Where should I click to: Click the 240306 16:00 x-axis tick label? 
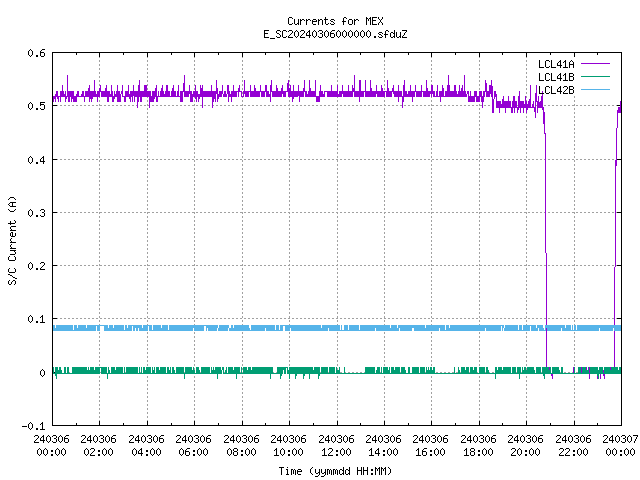(x=431, y=446)
